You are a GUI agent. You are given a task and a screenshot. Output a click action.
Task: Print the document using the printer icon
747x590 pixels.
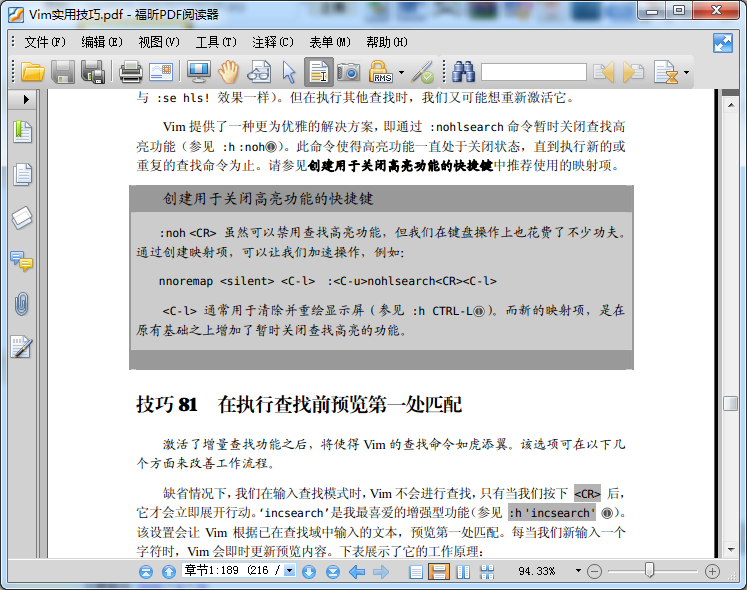130,72
